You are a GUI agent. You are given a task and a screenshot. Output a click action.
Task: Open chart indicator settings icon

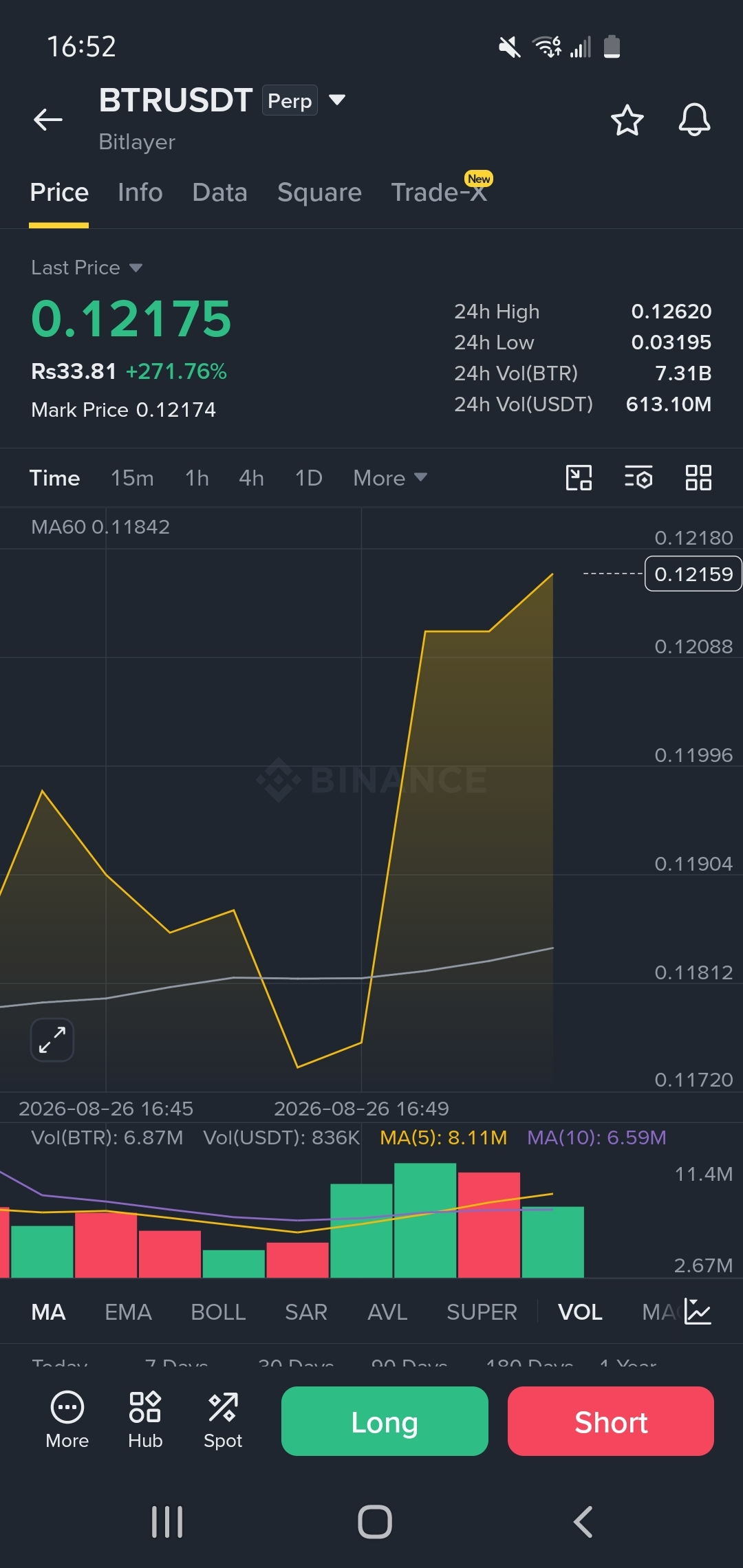[638, 477]
